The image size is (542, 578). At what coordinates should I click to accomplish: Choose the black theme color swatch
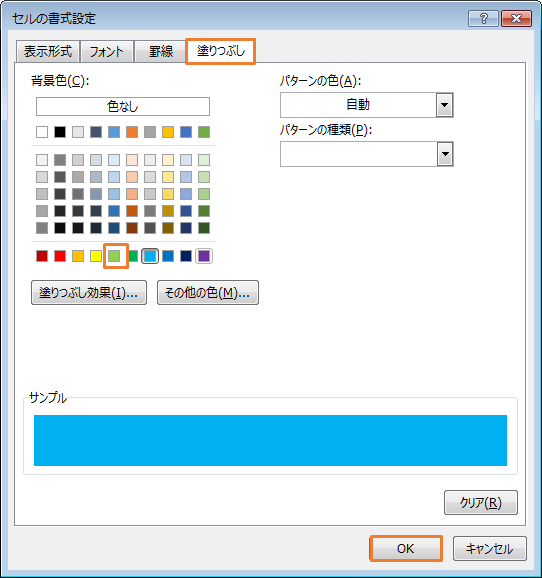(60, 132)
